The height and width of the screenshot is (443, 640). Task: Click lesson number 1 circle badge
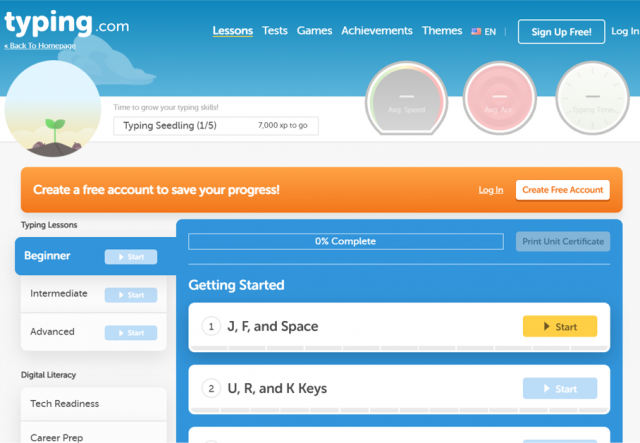[x=211, y=327]
